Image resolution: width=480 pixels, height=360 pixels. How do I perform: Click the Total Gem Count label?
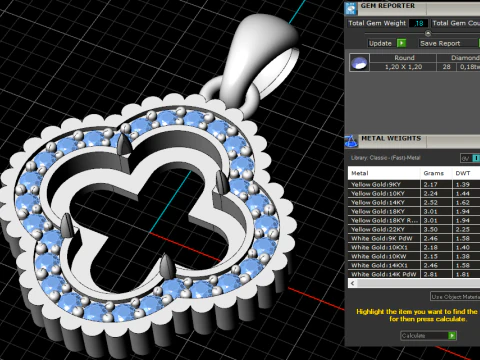(x=456, y=23)
